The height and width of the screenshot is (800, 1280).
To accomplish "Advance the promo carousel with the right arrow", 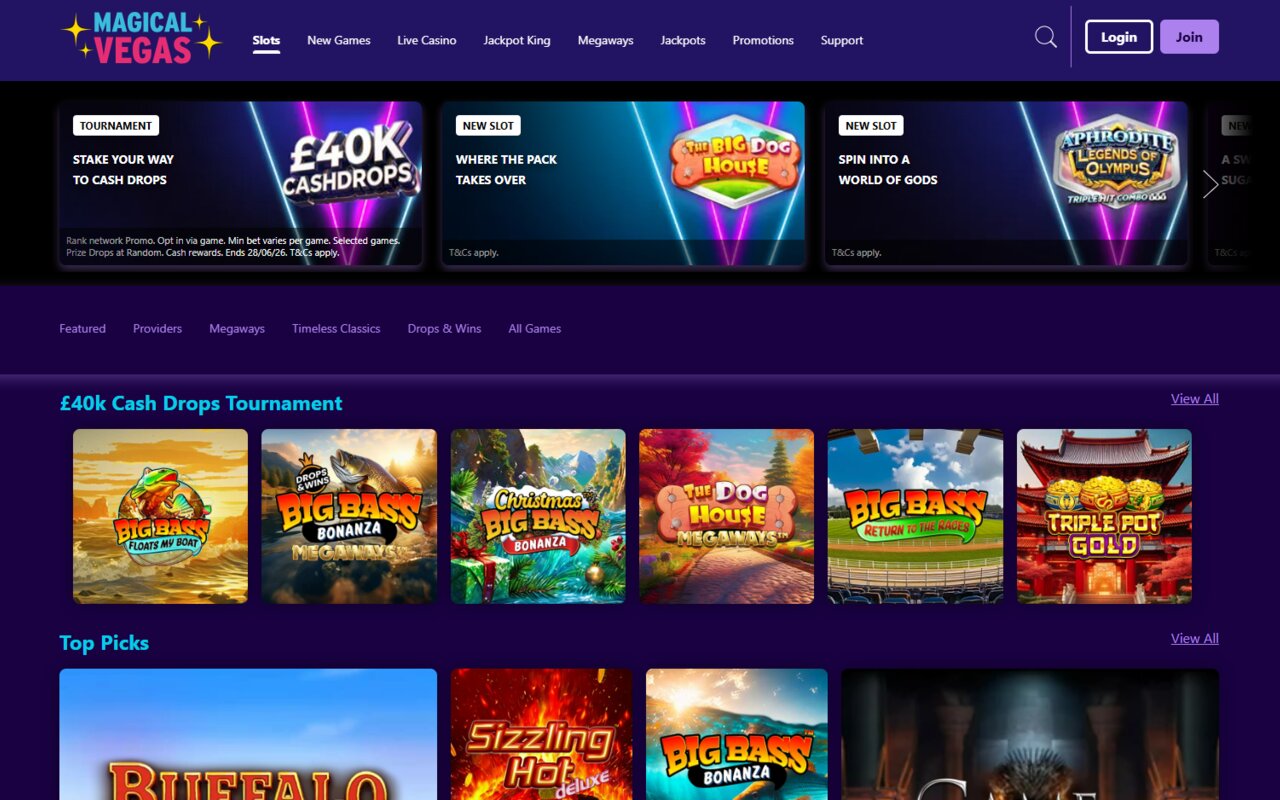I will (1210, 184).
